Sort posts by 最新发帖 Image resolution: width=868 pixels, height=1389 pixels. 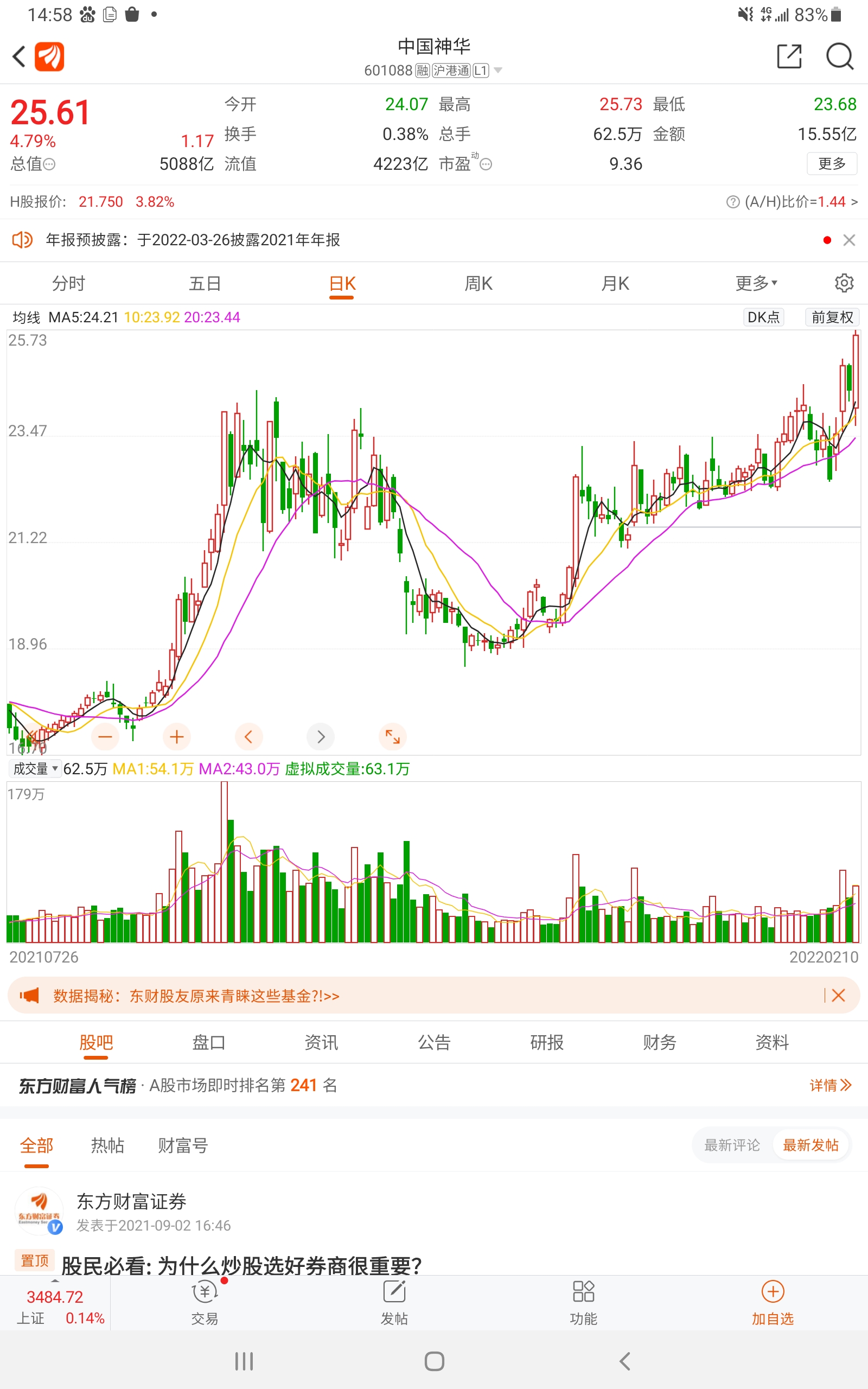[x=810, y=1145]
